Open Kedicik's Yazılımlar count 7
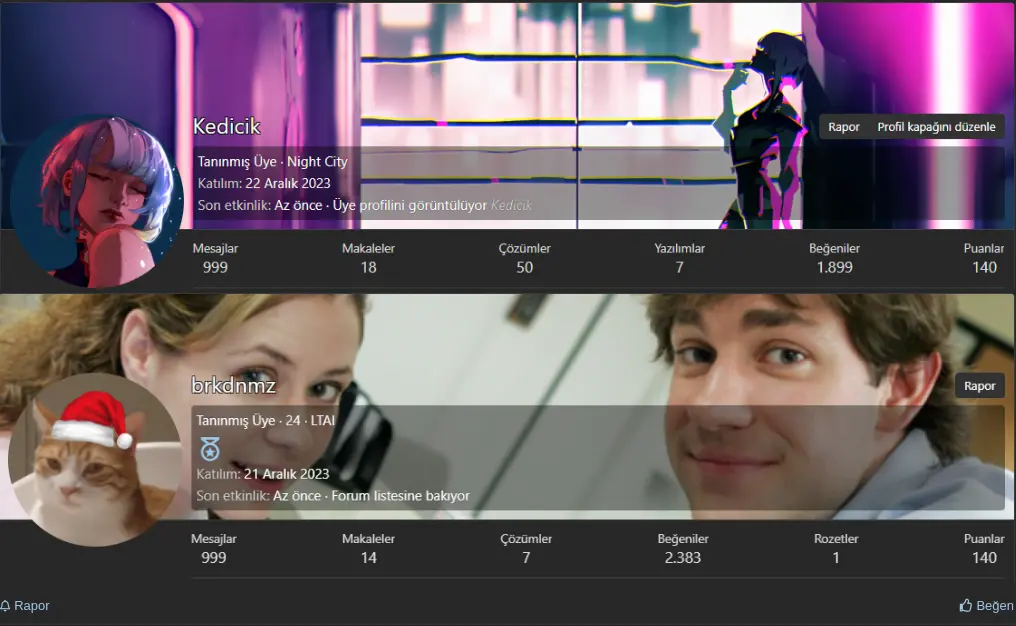Image resolution: width=1016 pixels, height=626 pixels. pos(679,267)
